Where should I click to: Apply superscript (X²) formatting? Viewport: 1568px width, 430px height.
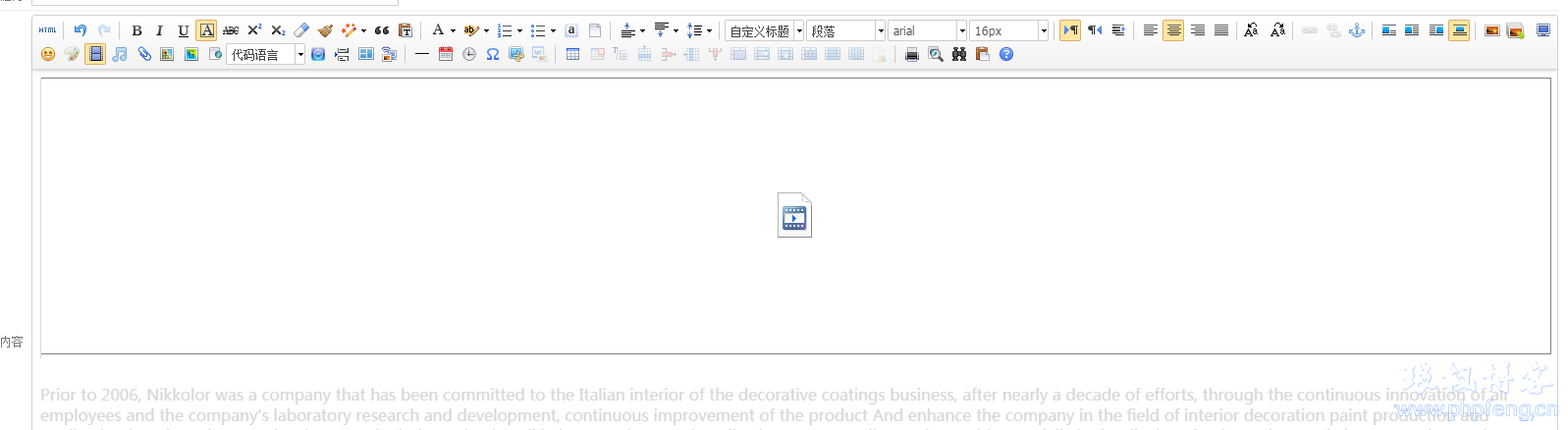(x=254, y=30)
